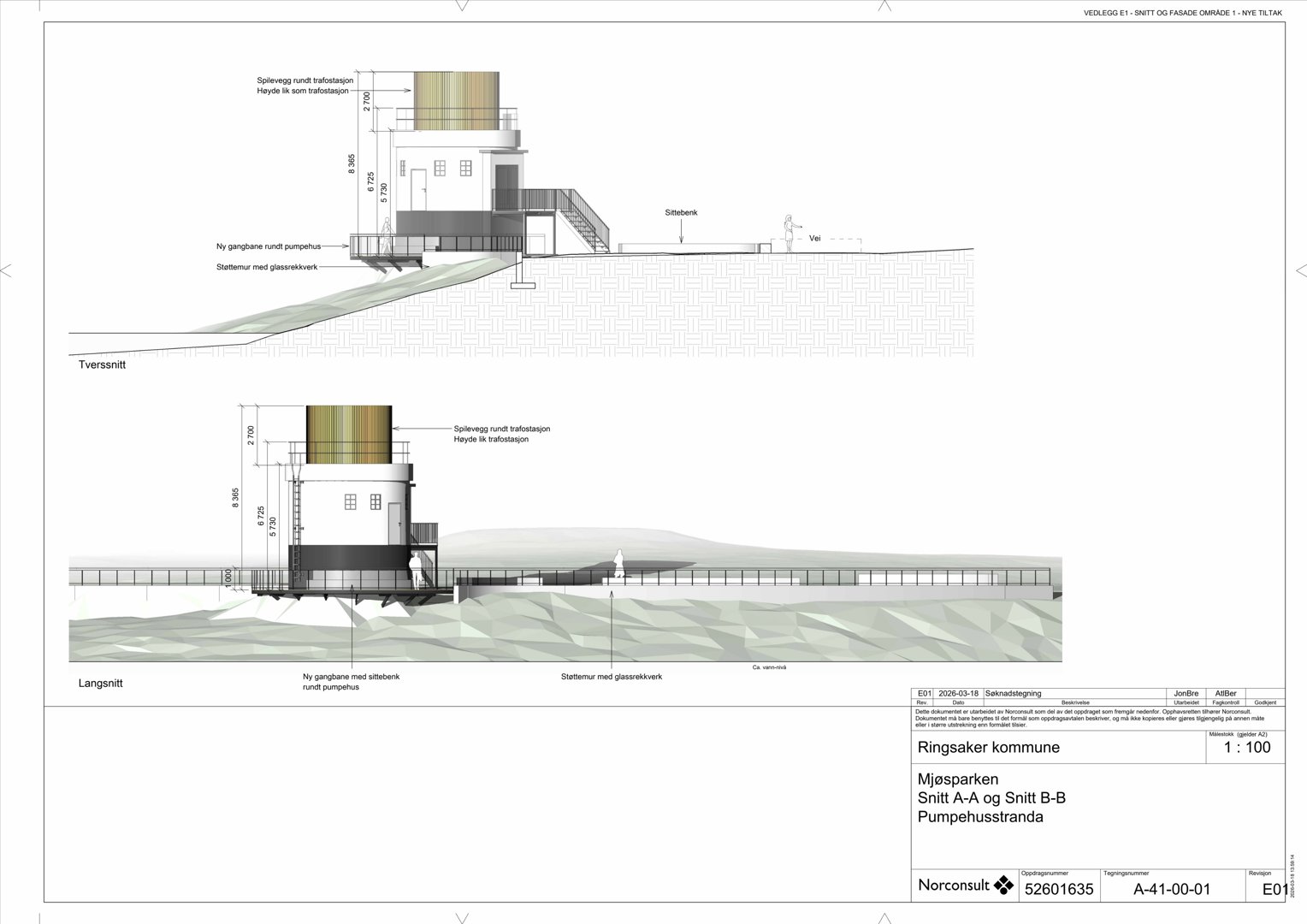Click the Søknadstegning revision description
Screen dimensions: 1307x924
(1014, 693)
